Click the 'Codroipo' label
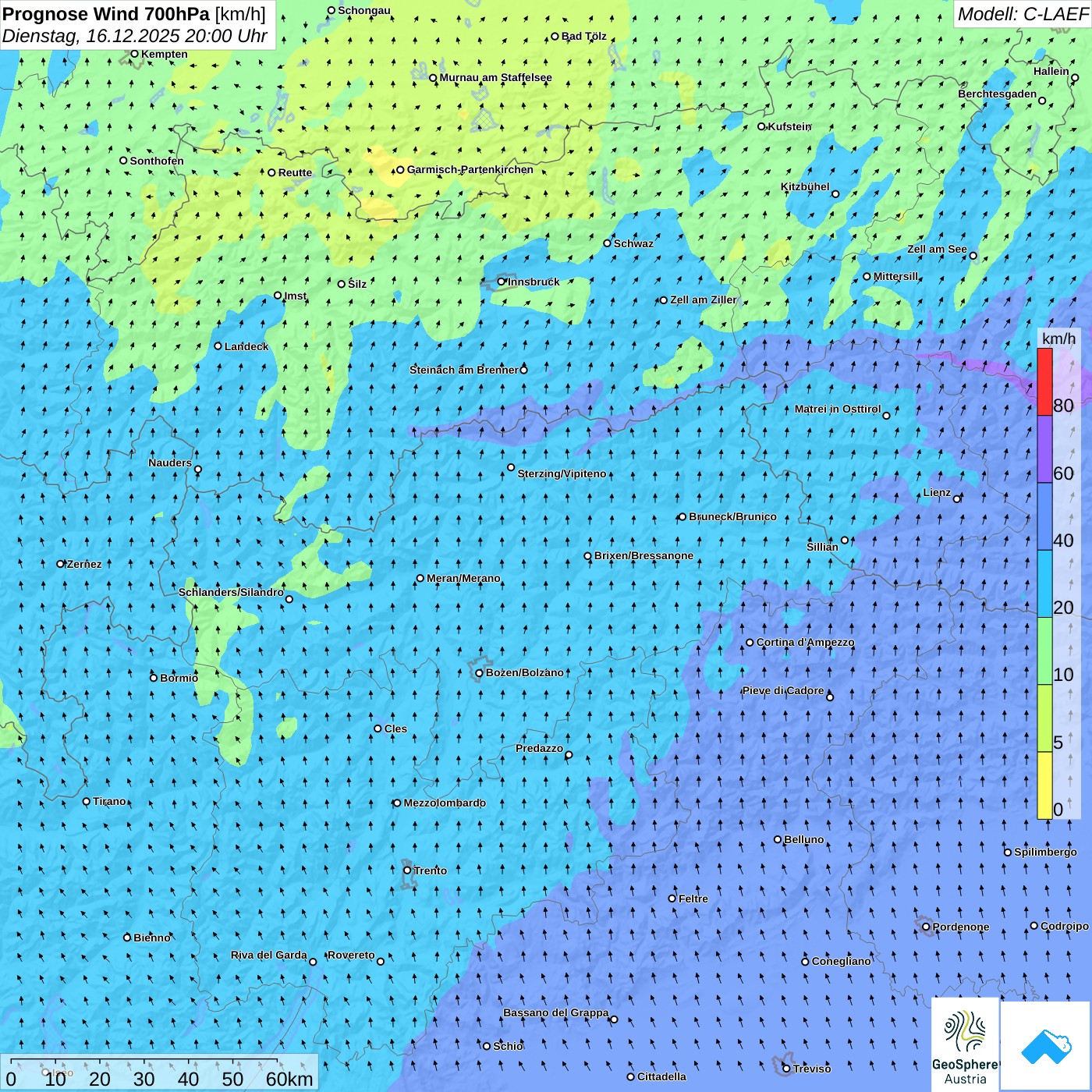Image resolution: width=1092 pixels, height=1092 pixels. (1065, 926)
